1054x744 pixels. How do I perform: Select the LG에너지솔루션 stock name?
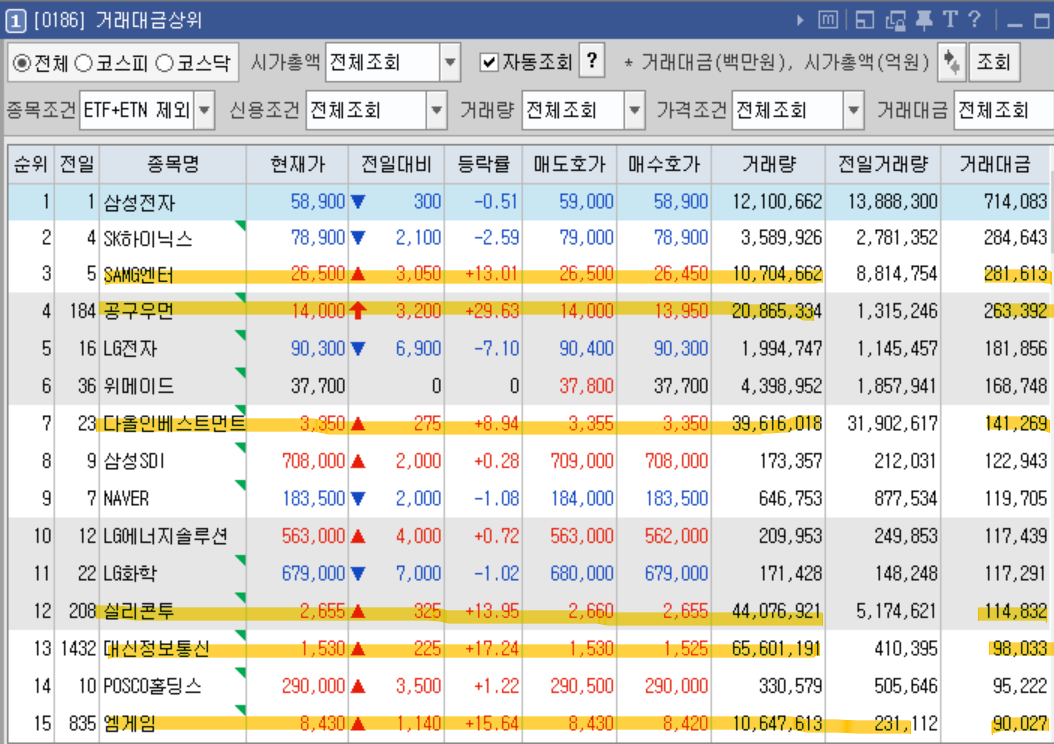165,536
